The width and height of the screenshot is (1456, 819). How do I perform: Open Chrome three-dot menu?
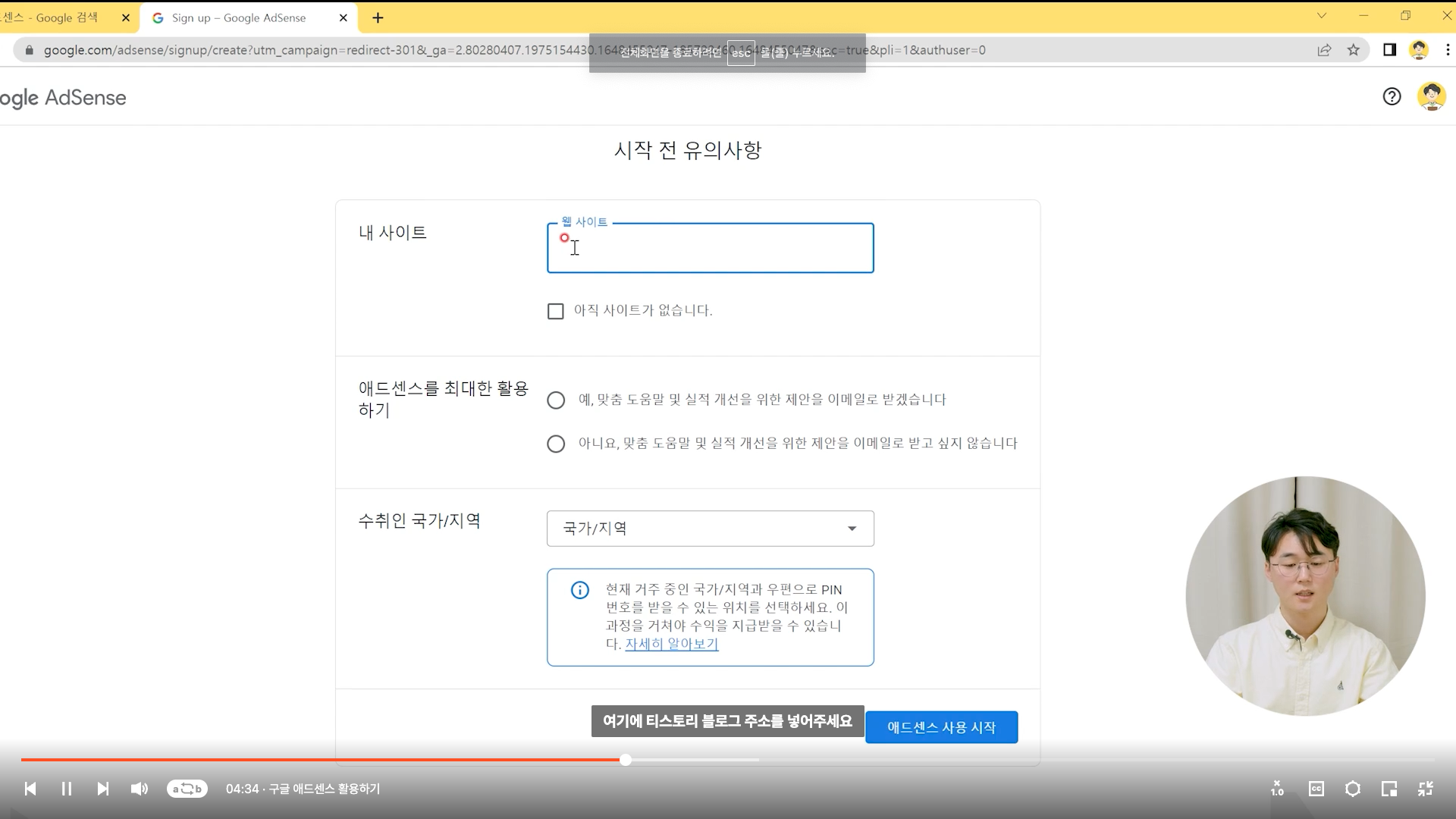(1448, 50)
